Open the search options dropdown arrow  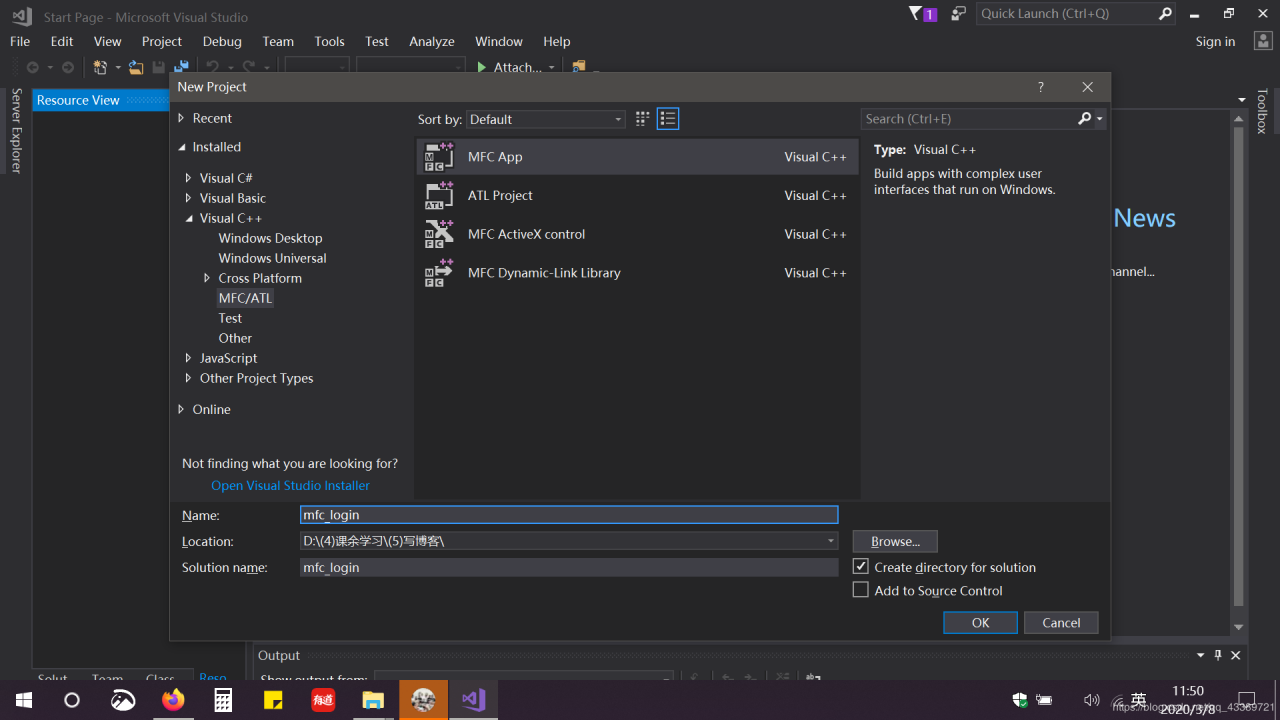click(1100, 119)
